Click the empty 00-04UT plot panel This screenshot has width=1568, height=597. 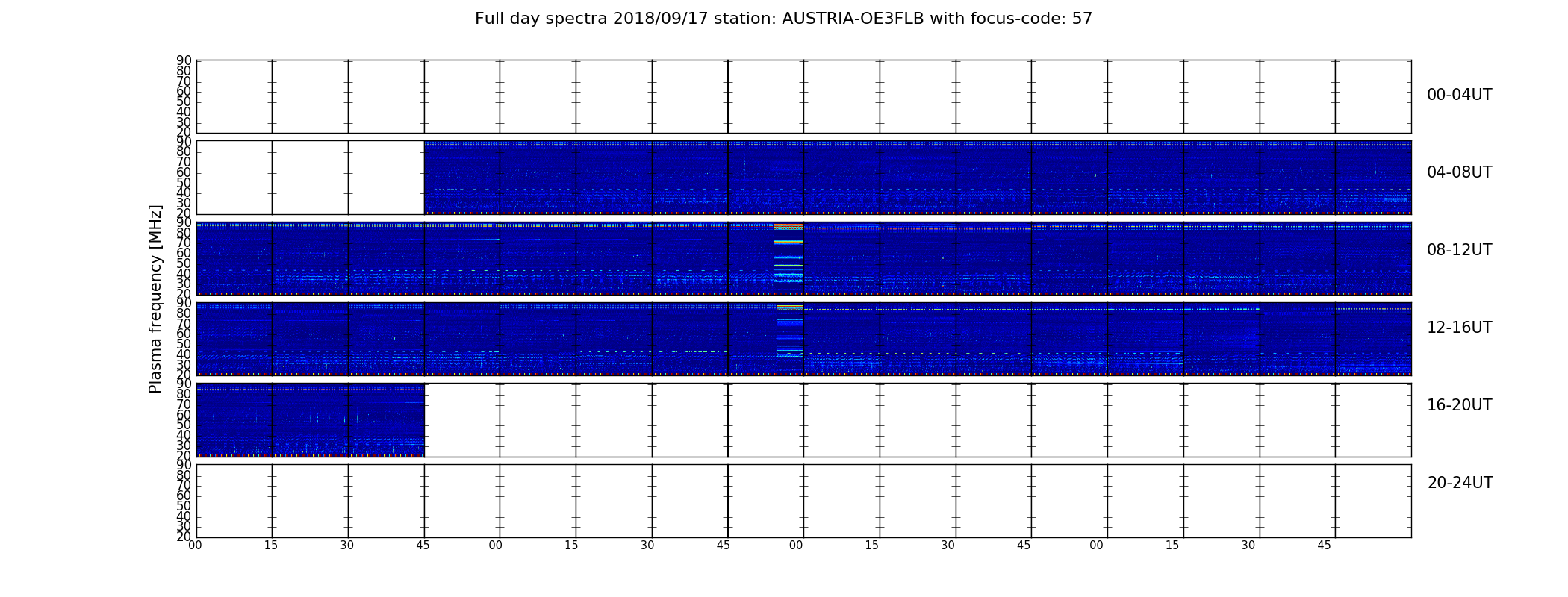pyautogui.click(x=803, y=97)
